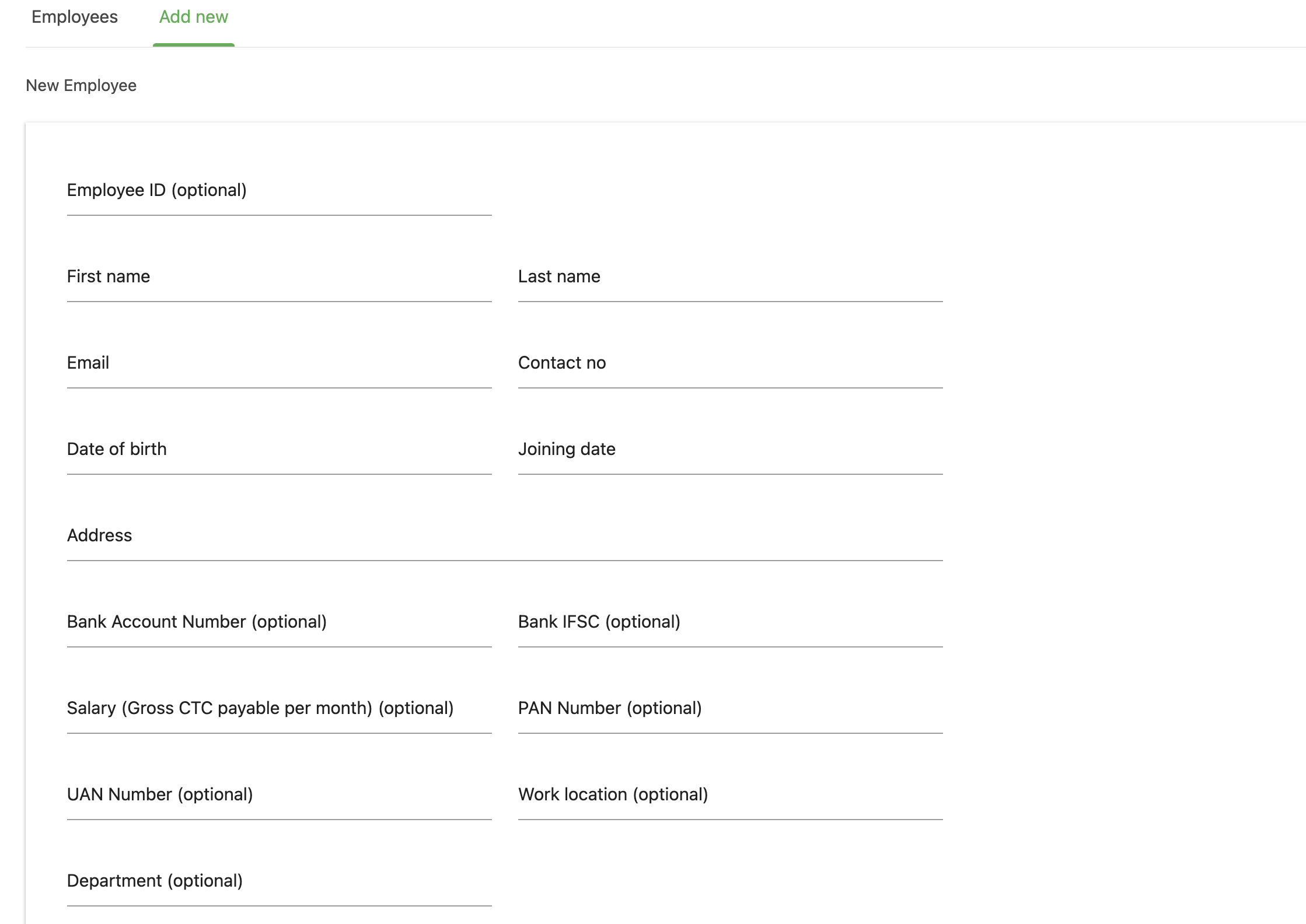Choose the Joining date field label
Viewport: 1306px width, 924px height.
click(x=567, y=449)
